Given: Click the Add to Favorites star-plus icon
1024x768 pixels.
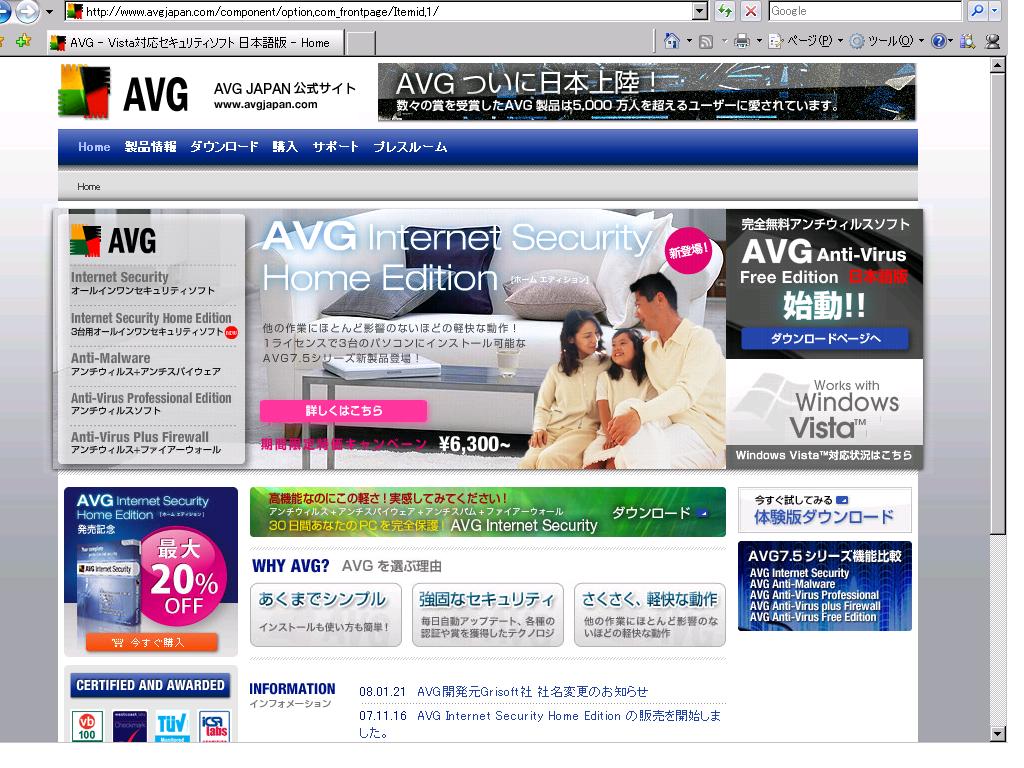Looking at the screenshot, I should pos(24,41).
